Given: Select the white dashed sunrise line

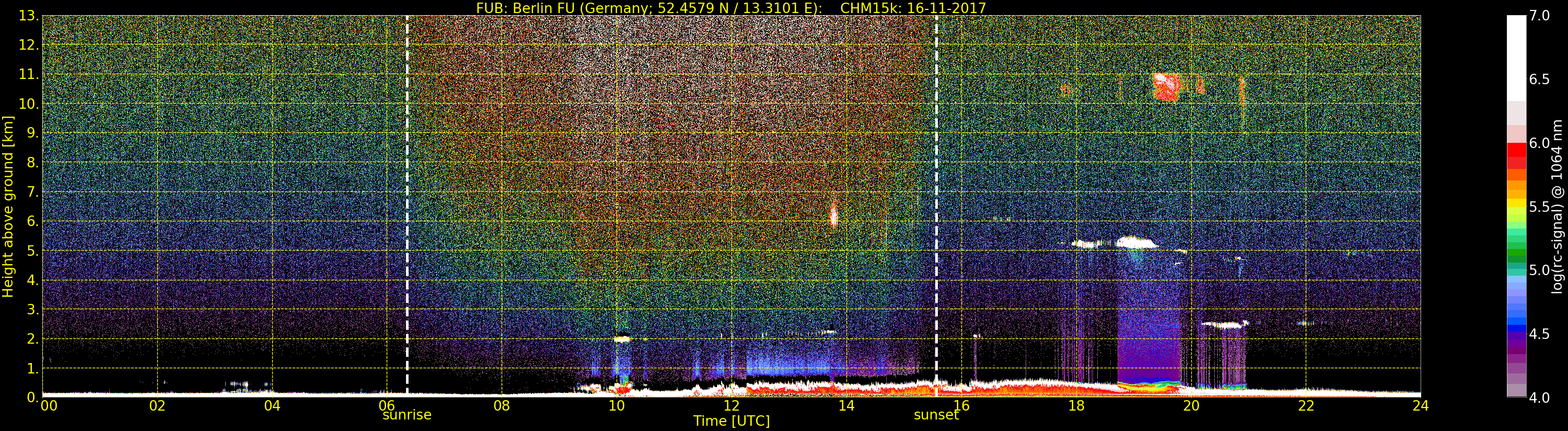Looking at the screenshot, I should (x=406, y=206).
